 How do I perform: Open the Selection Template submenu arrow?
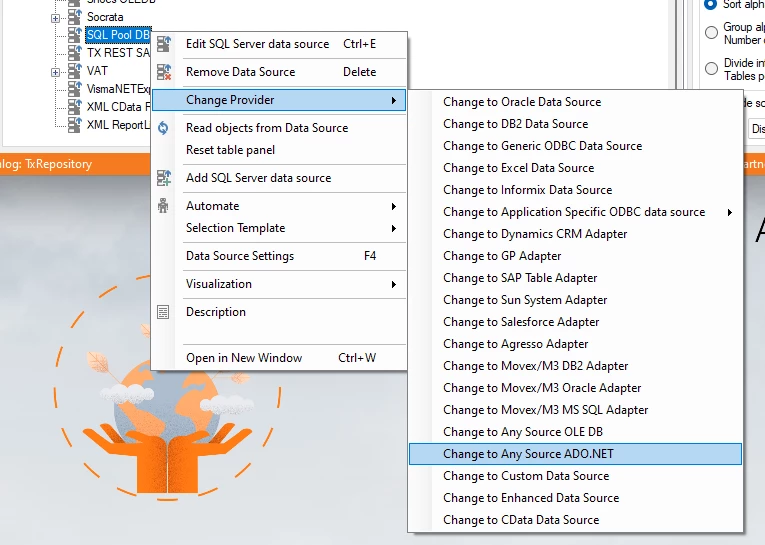[x=394, y=228]
